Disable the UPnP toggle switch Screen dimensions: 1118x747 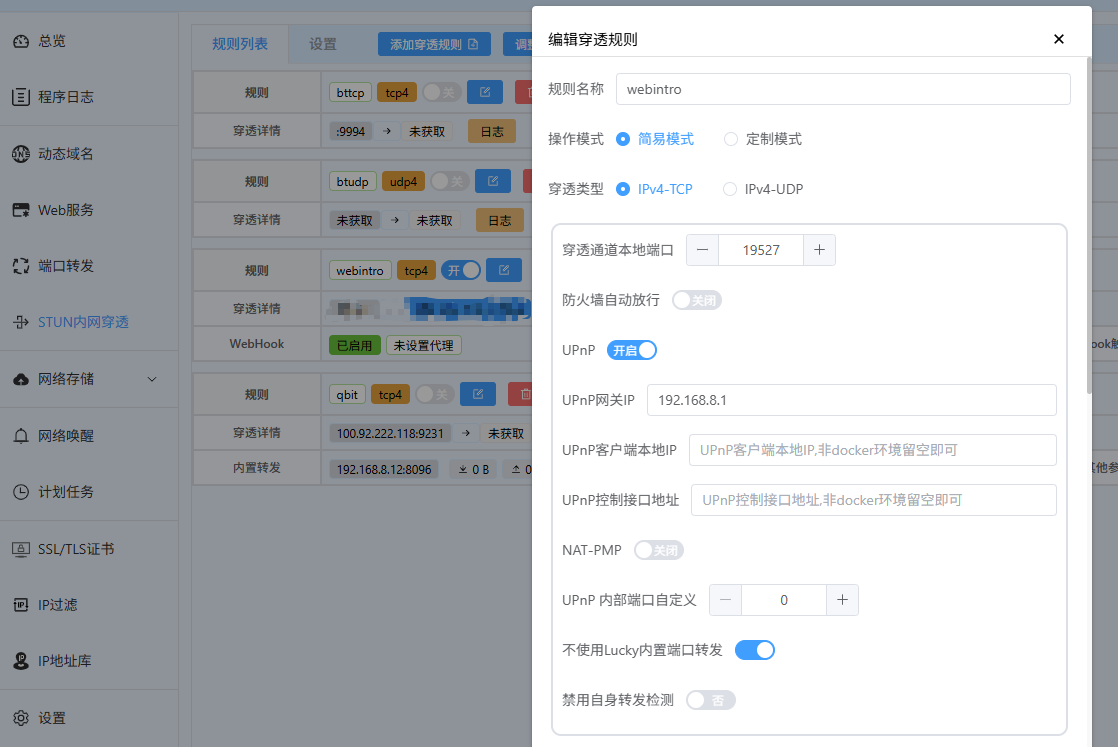pos(632,350)
